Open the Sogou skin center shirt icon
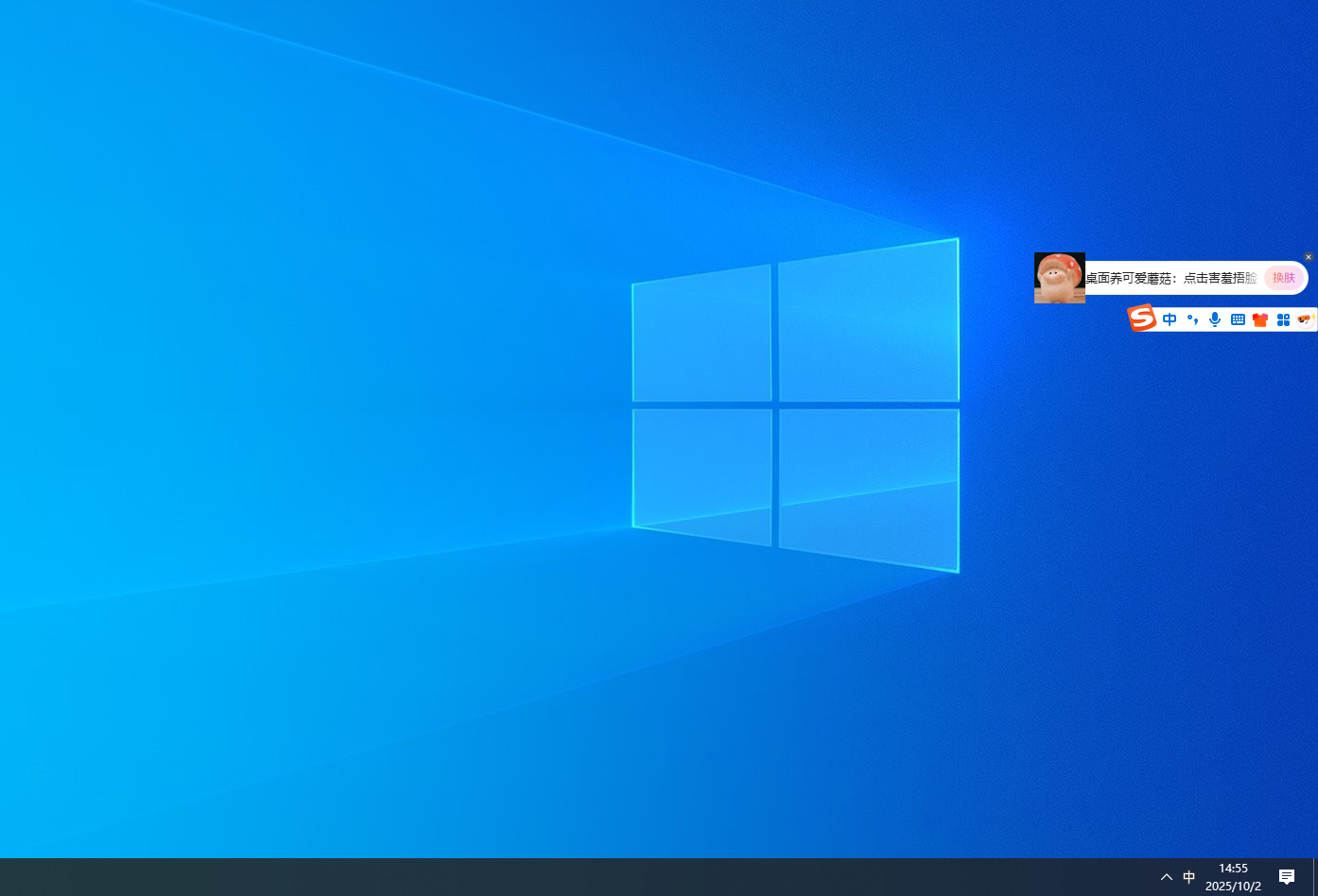 pyautogui.click(x=1260, y=319)
